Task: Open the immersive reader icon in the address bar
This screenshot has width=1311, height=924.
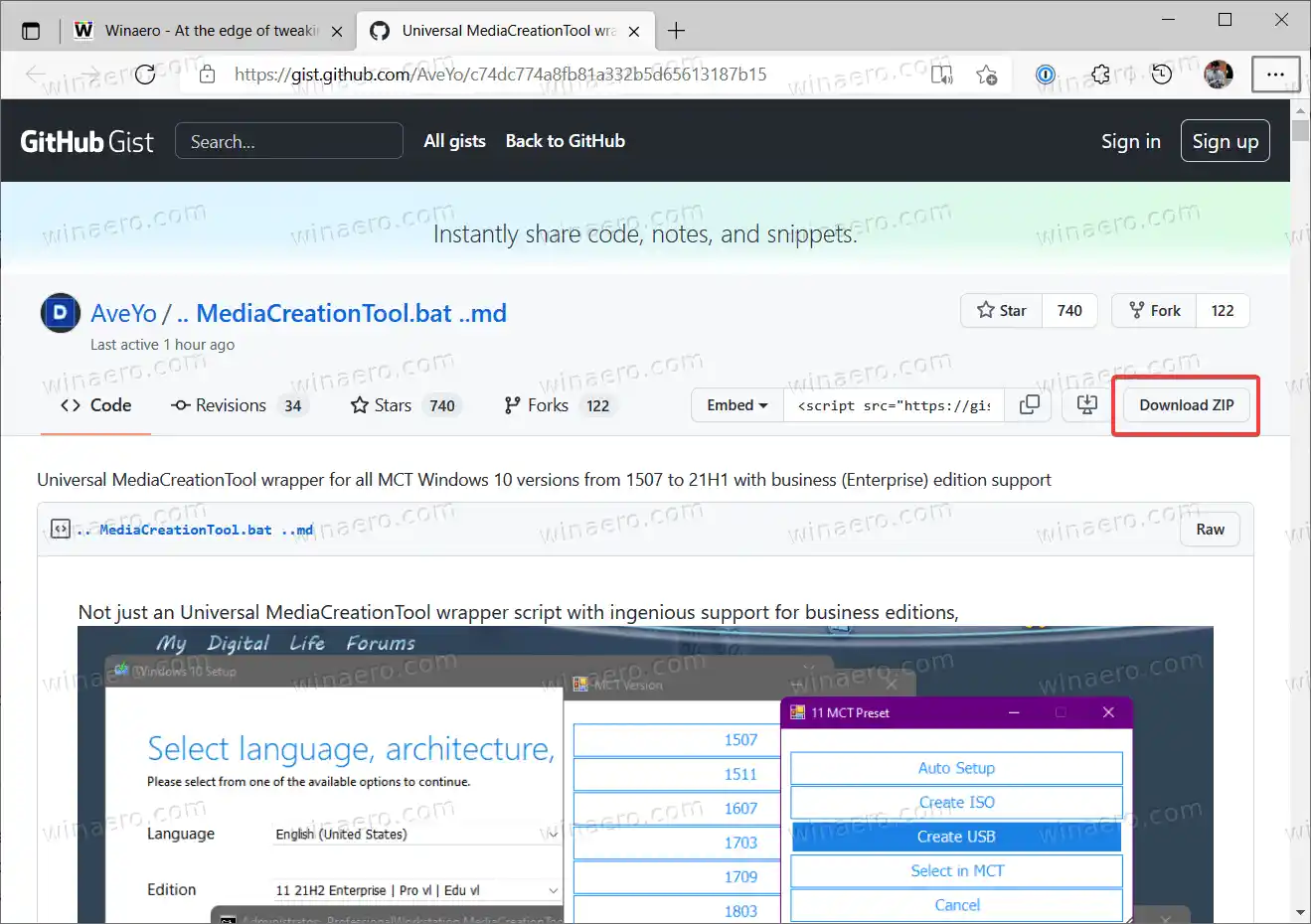Action: click(x=942, y=75)
